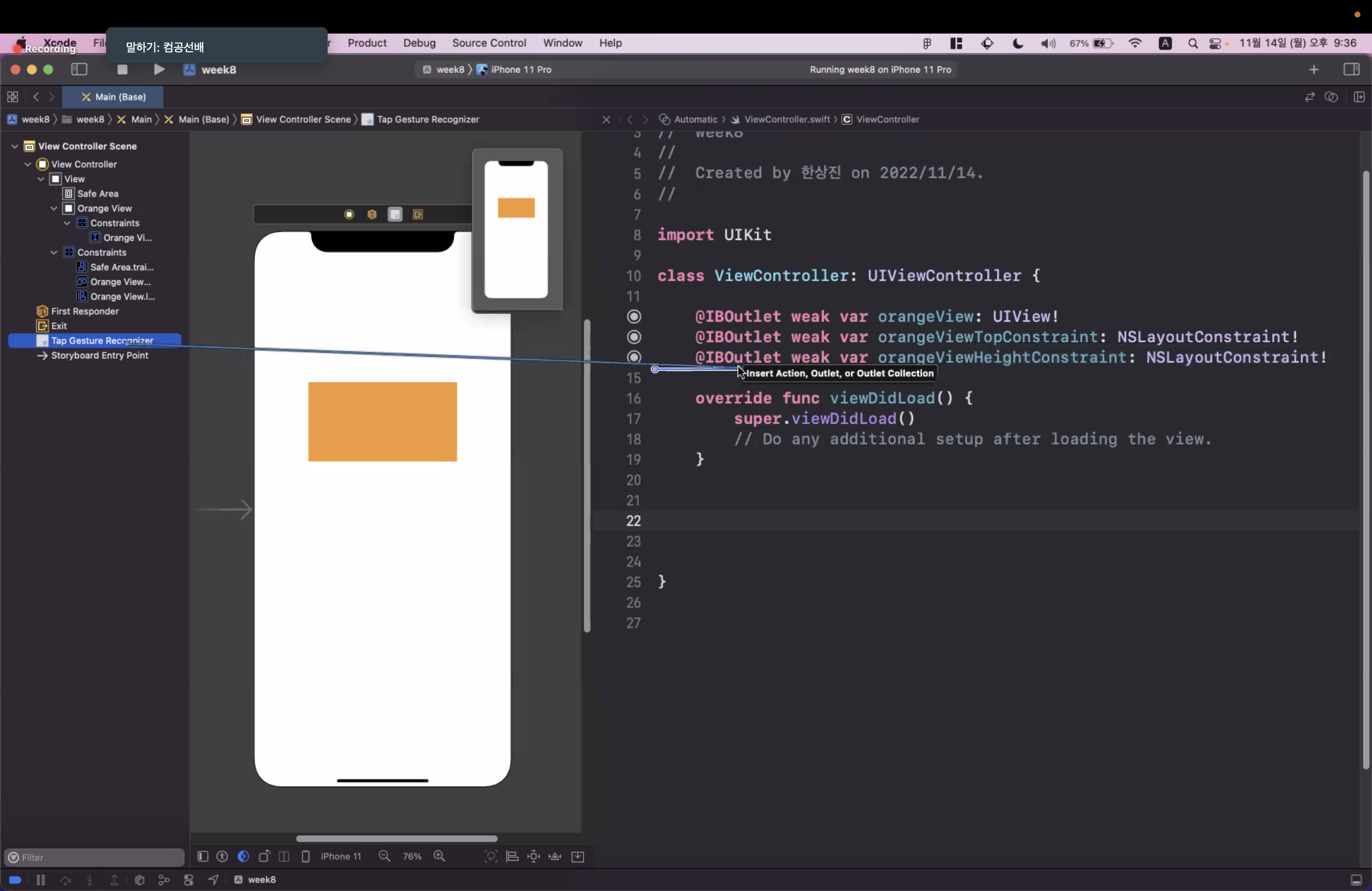
Task: Collapse the View Controller tree node
Action: coord(28,164)
